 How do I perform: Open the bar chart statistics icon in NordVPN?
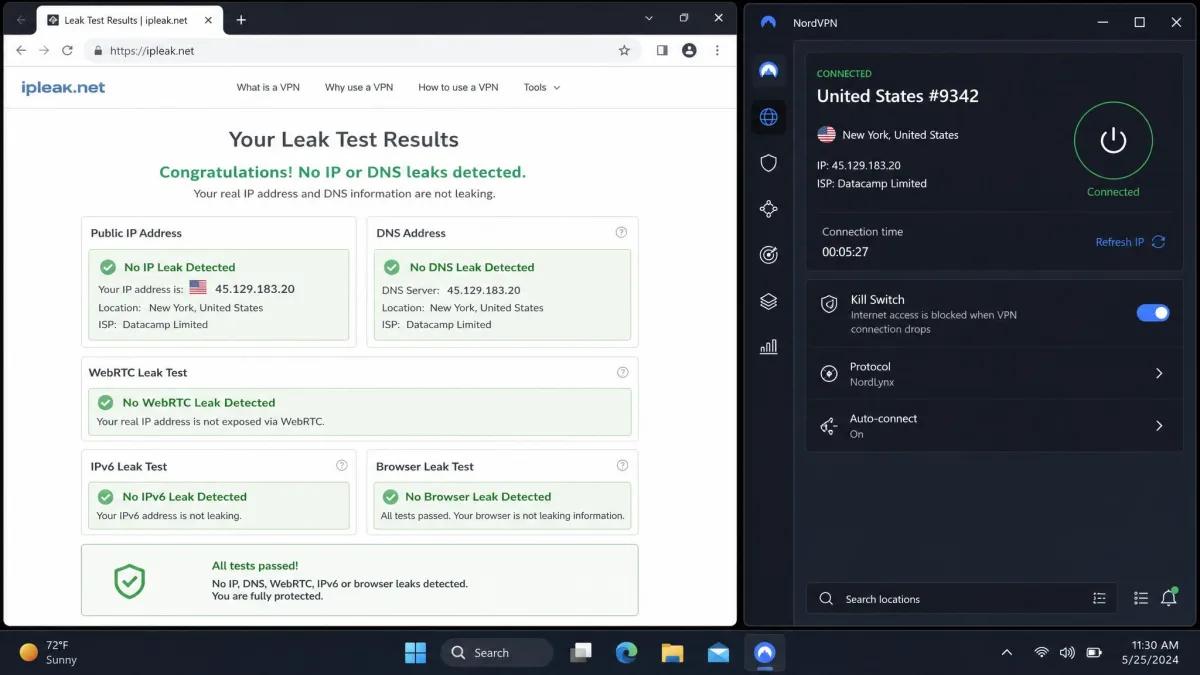[768, 347]
